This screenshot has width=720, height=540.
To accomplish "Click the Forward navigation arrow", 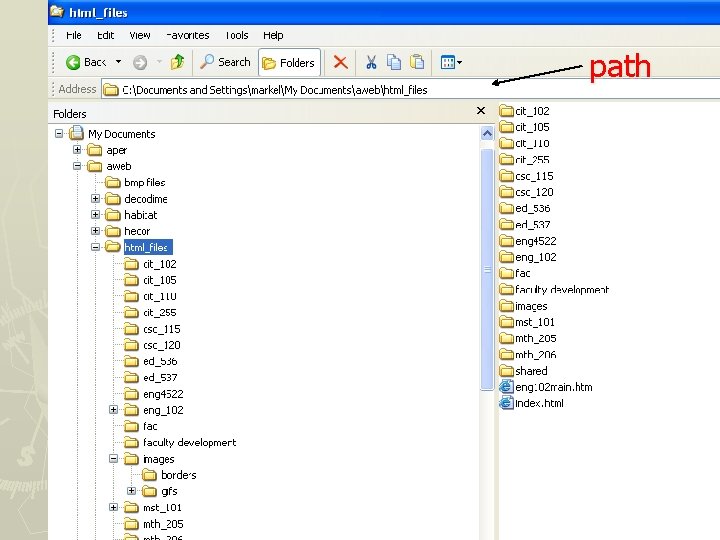I will pos(140,62).
